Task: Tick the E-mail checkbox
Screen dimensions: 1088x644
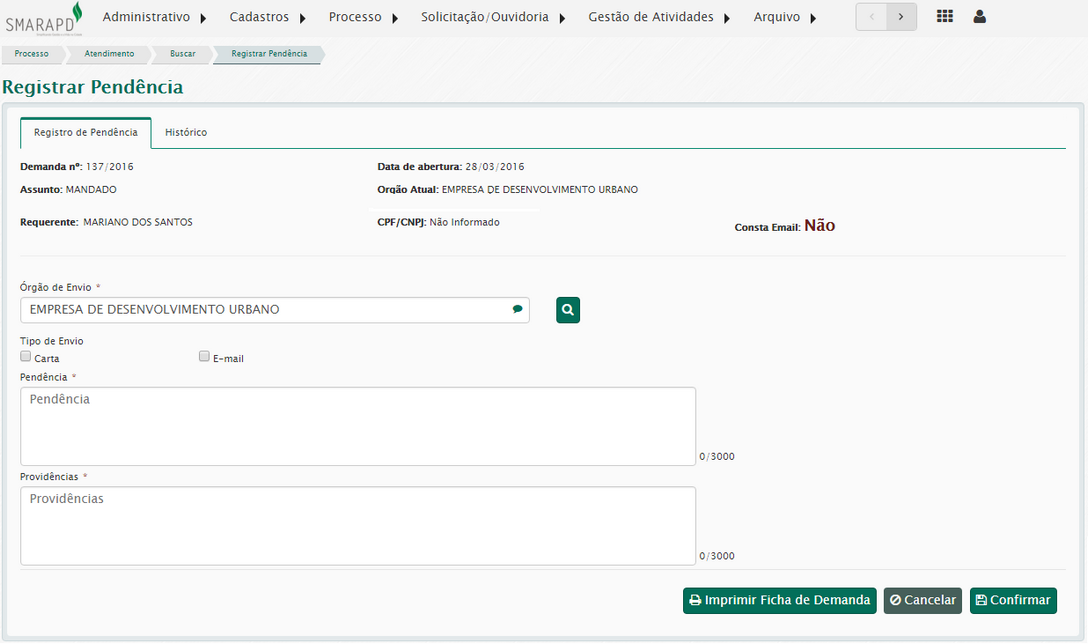Action: point(204,356)
